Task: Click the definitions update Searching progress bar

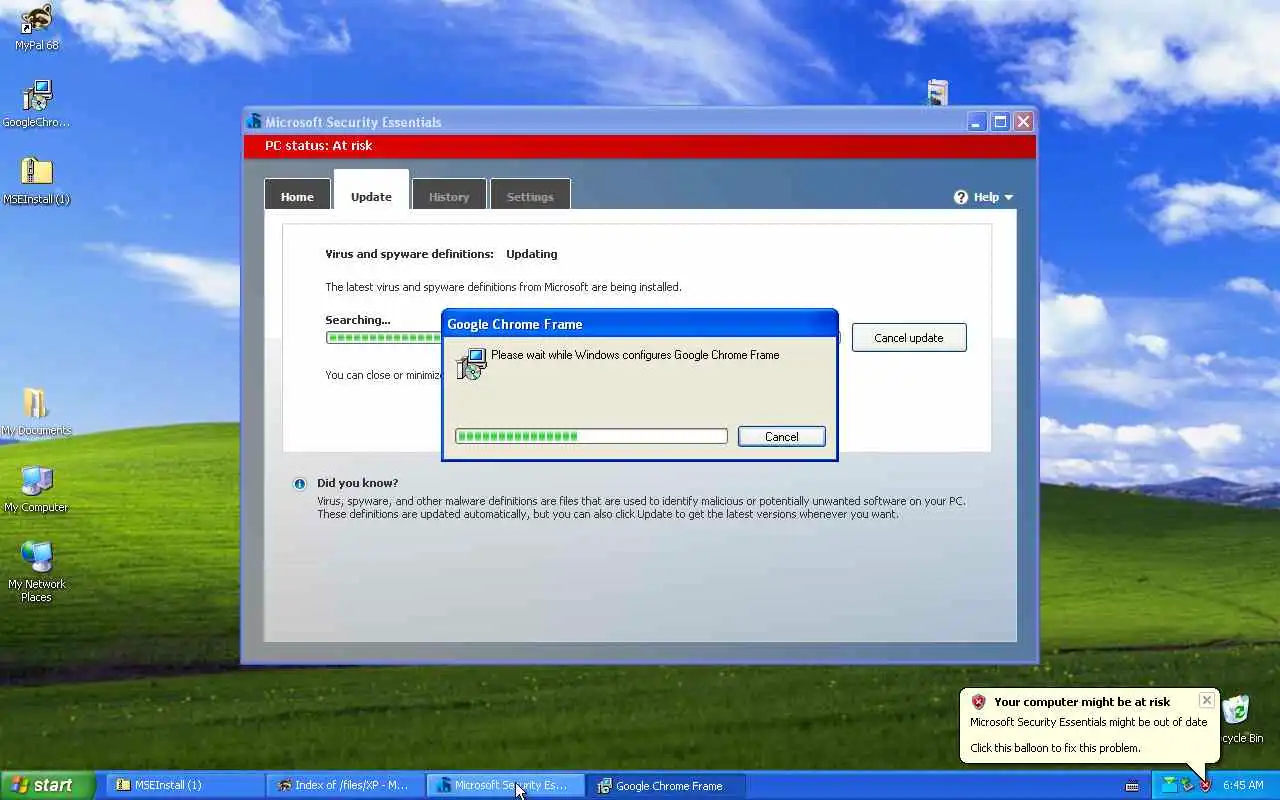Action: [384, 338]
